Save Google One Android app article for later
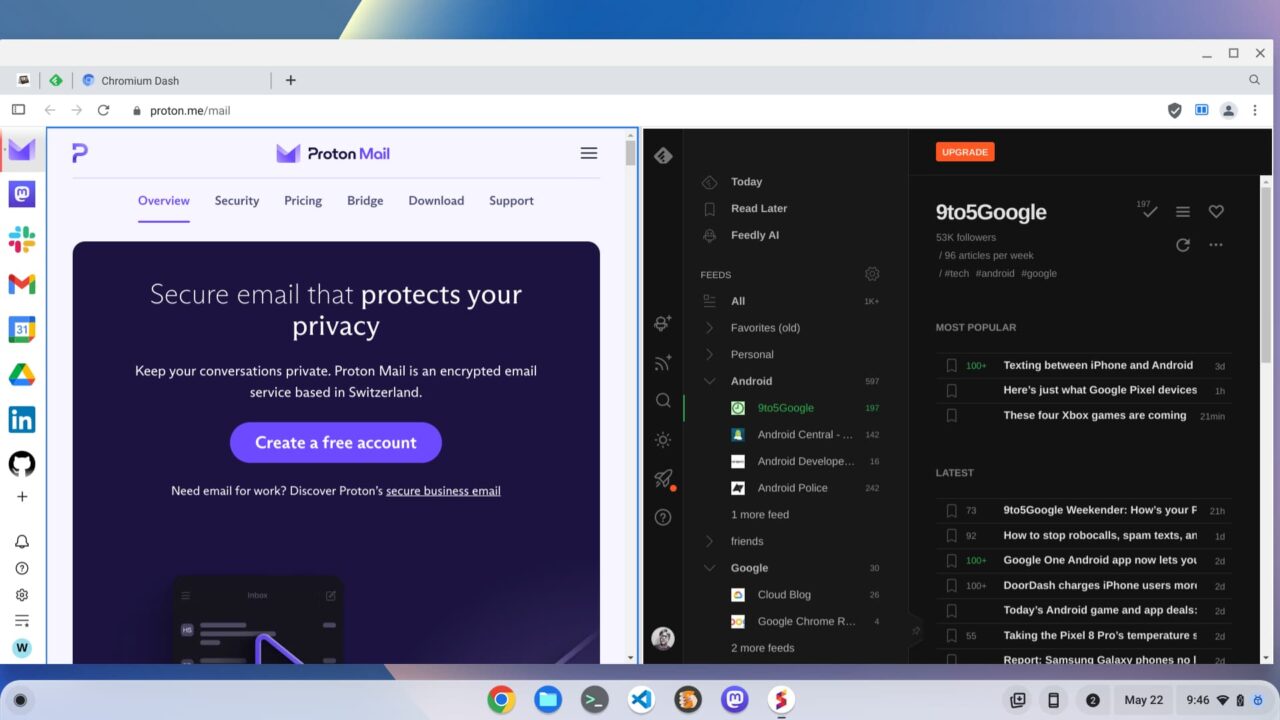1280x720 pixels. [x=951, y=561]
